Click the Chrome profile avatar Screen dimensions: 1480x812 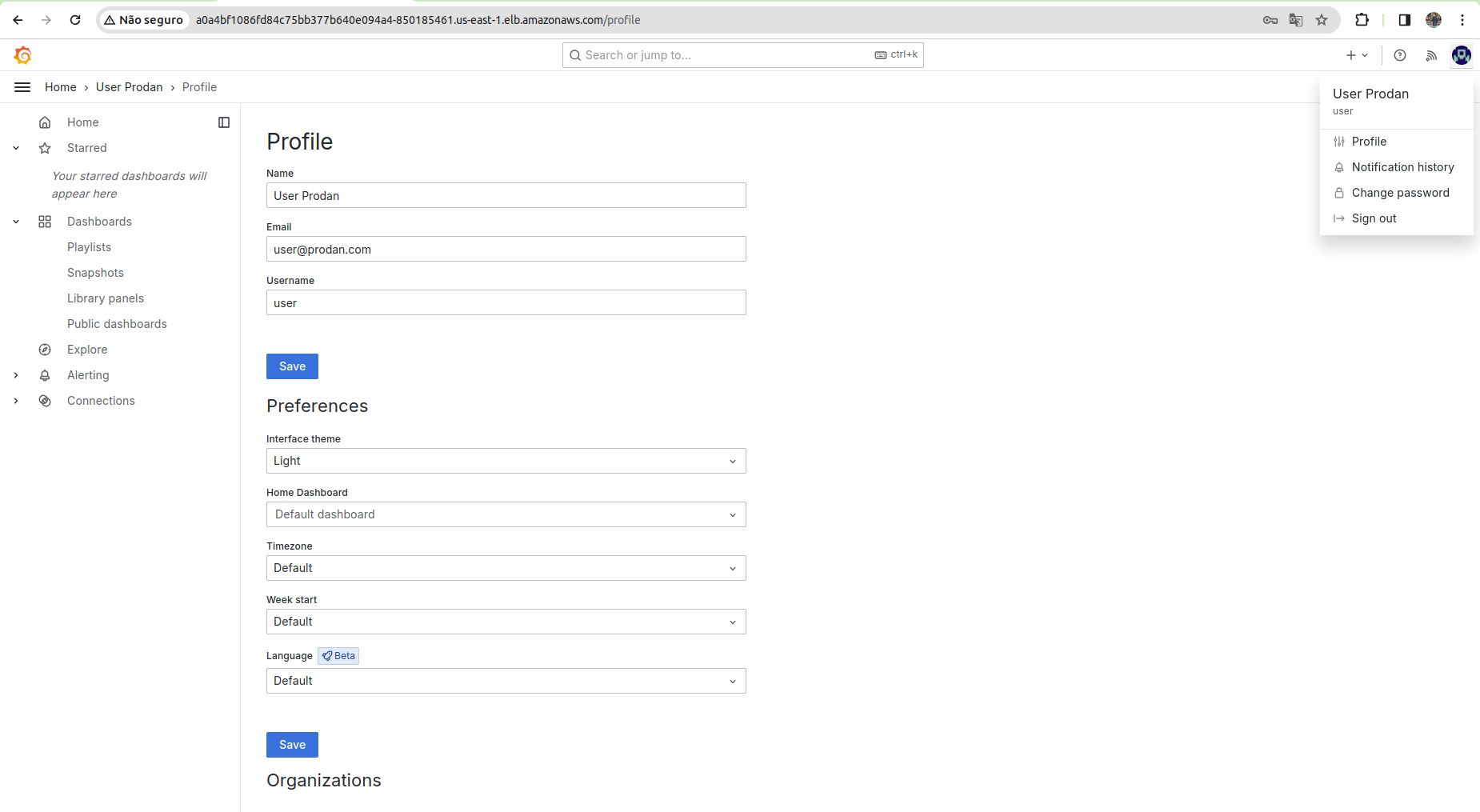(x=1434, y=20)
